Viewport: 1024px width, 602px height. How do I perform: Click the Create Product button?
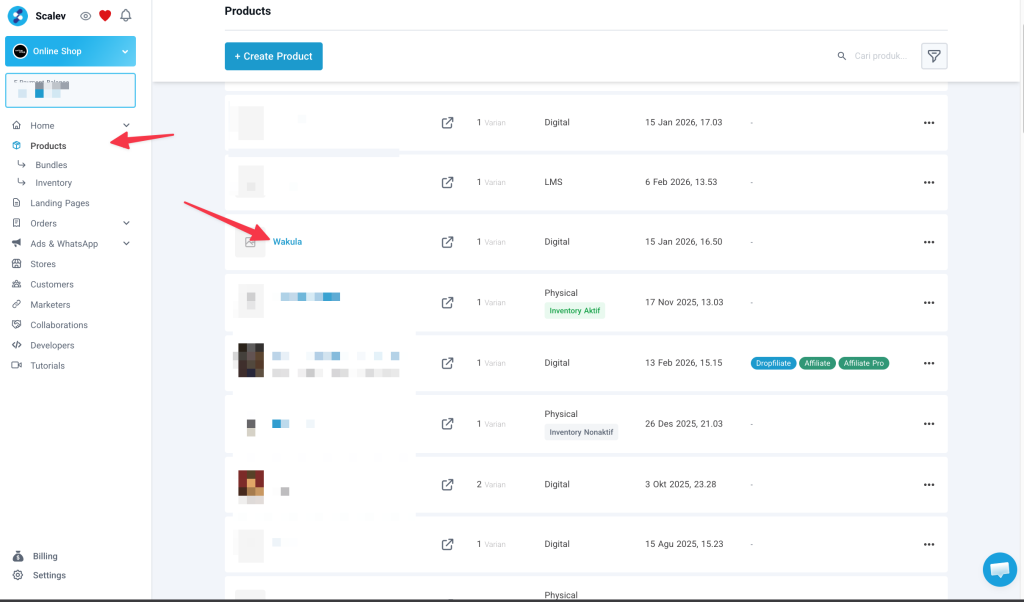point(273,56)
